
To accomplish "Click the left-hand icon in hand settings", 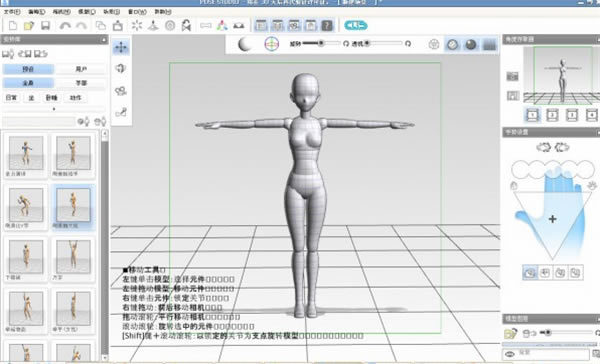I will point(543,147).
